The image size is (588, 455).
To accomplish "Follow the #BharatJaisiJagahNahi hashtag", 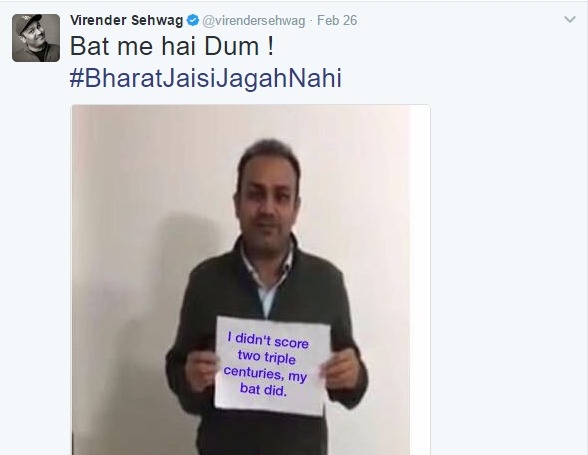I will click(206, 78).
